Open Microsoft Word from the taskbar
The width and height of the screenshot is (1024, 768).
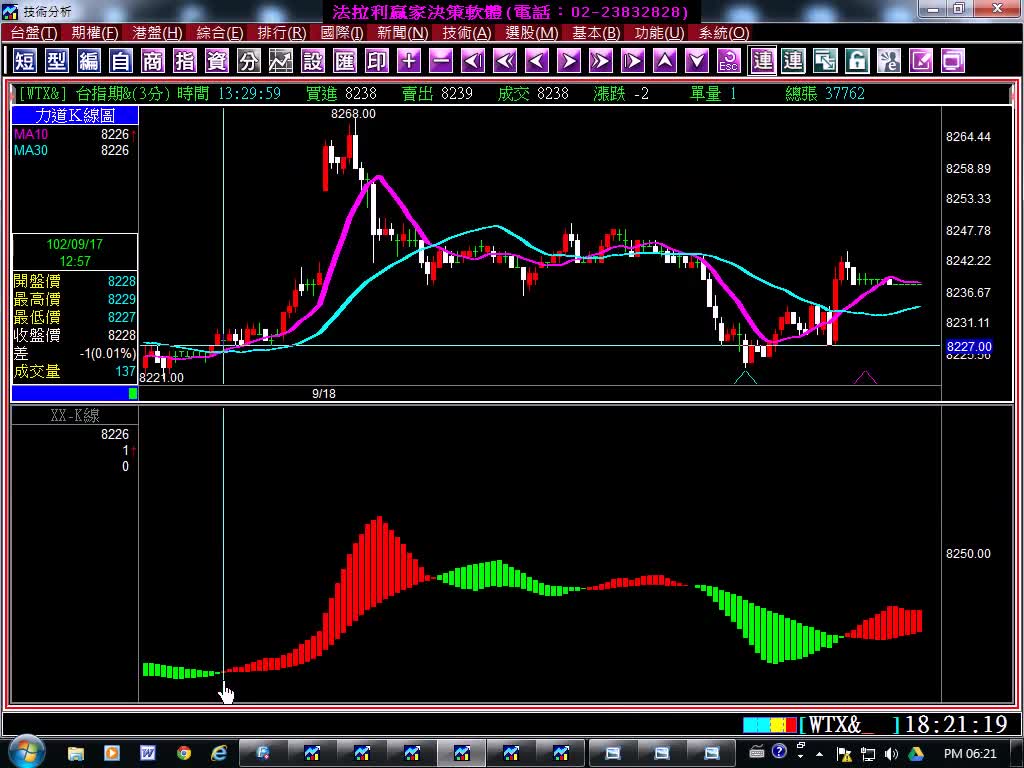click(x=148, y=754)
